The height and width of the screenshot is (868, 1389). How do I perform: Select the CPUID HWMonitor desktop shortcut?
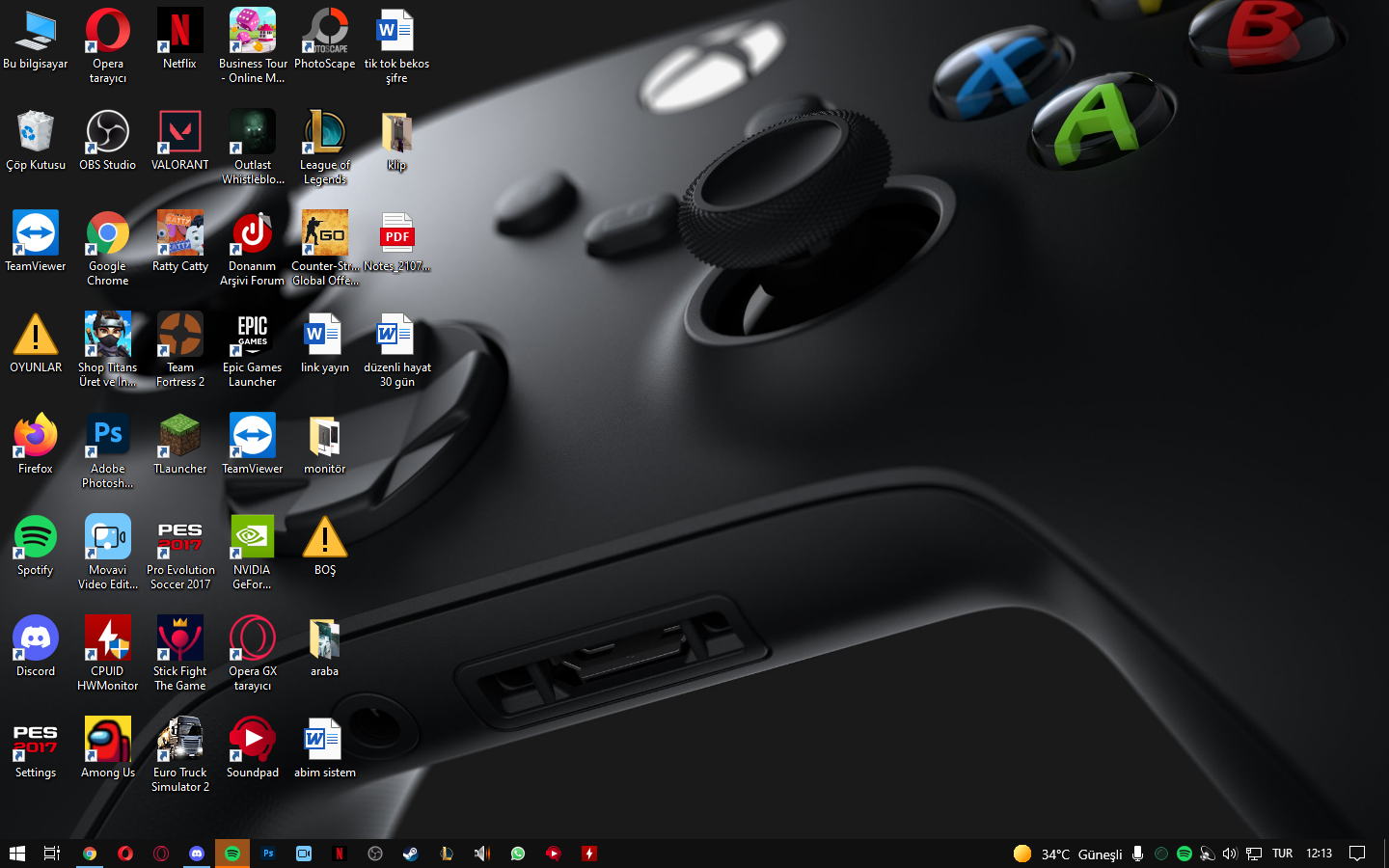(108, 654)
